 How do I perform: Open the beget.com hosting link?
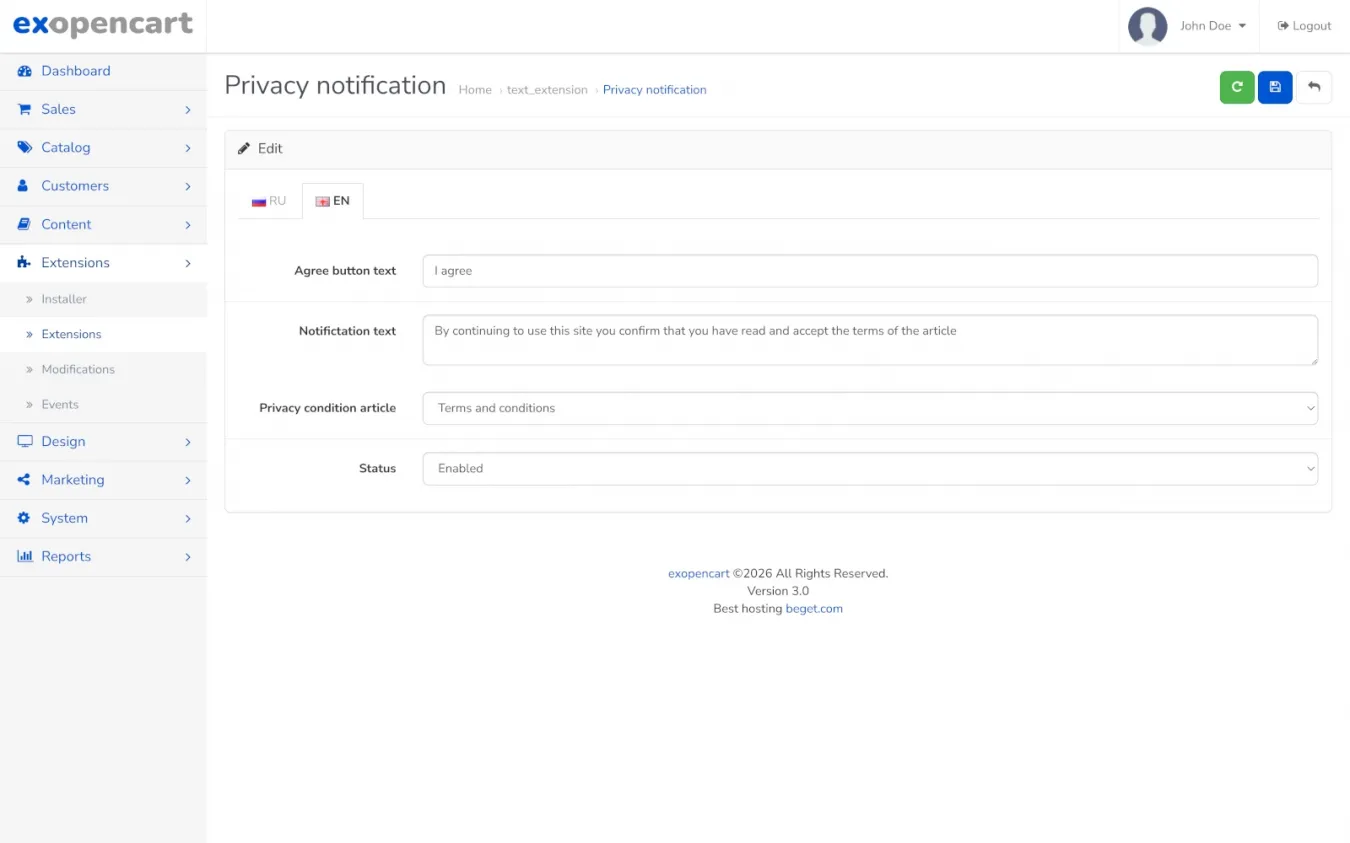click(x=813, y=608)
